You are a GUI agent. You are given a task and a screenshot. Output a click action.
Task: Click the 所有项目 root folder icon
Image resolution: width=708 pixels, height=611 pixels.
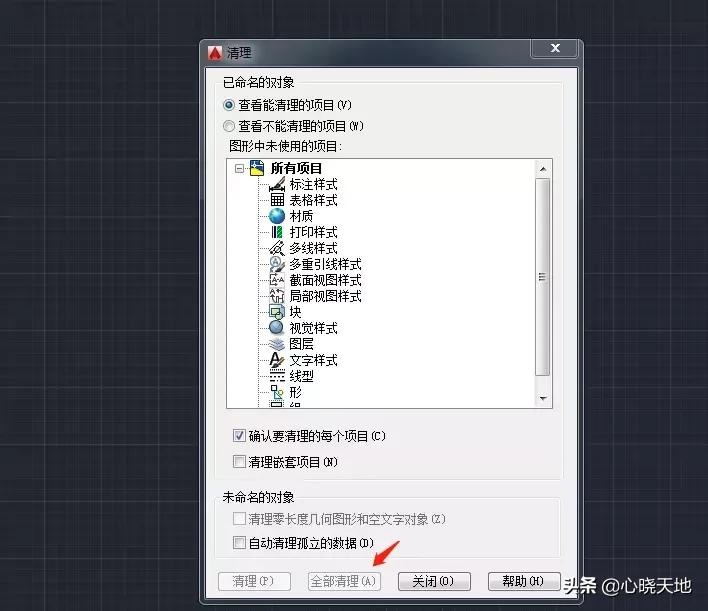click(257, 168)
